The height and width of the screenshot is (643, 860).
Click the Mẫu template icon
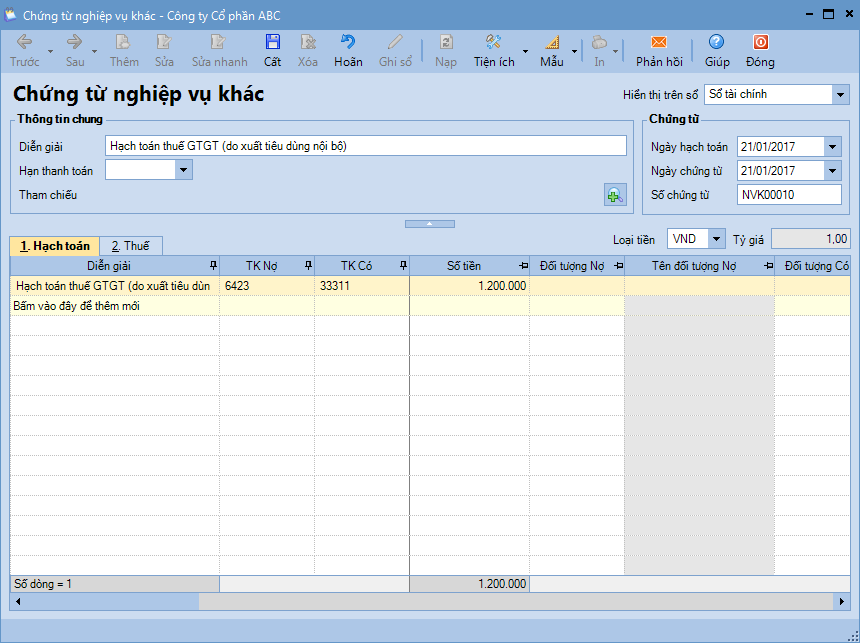click(x=552, y=43)
